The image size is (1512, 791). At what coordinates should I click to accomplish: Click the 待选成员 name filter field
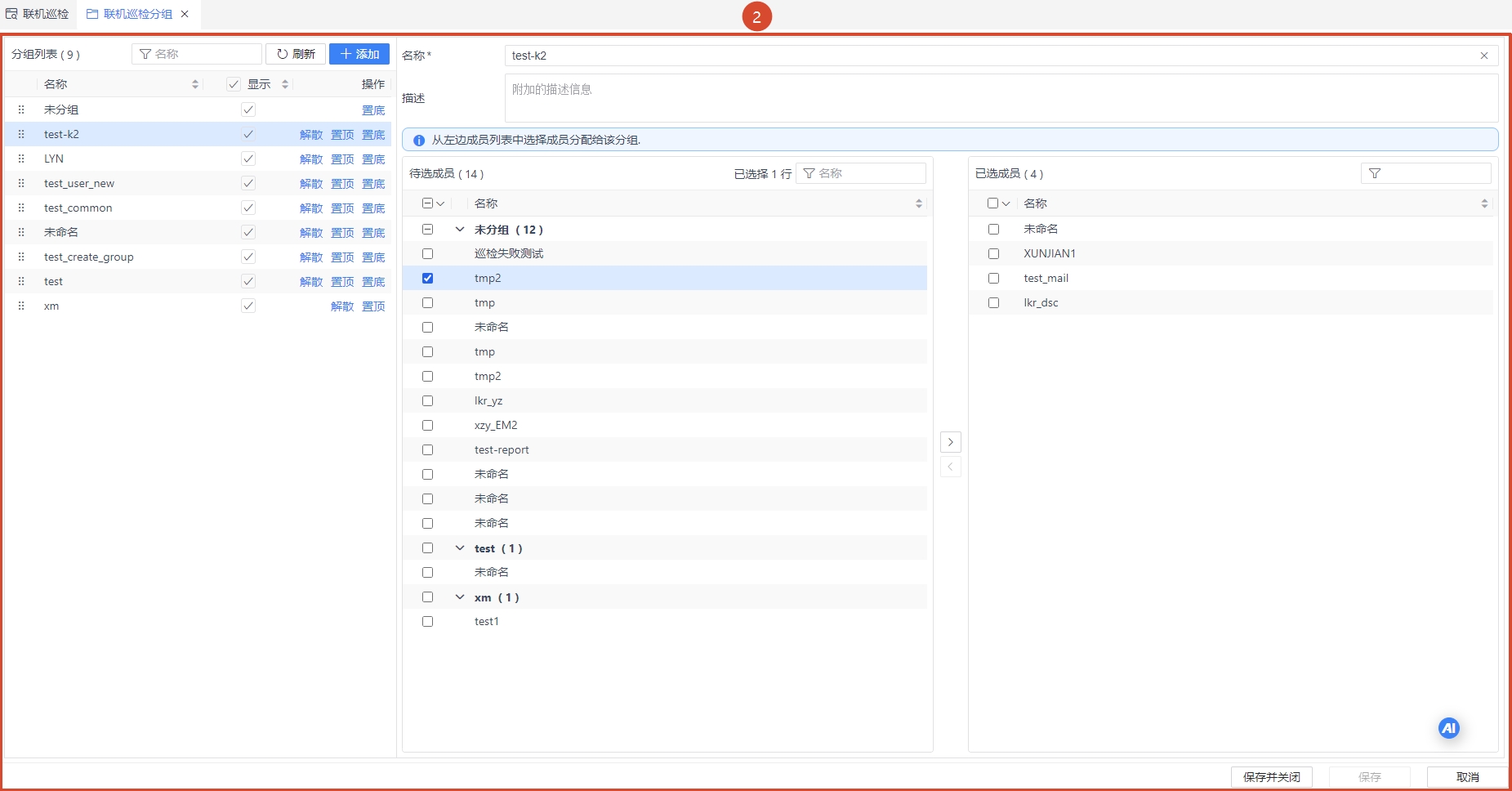coord(861,173)
